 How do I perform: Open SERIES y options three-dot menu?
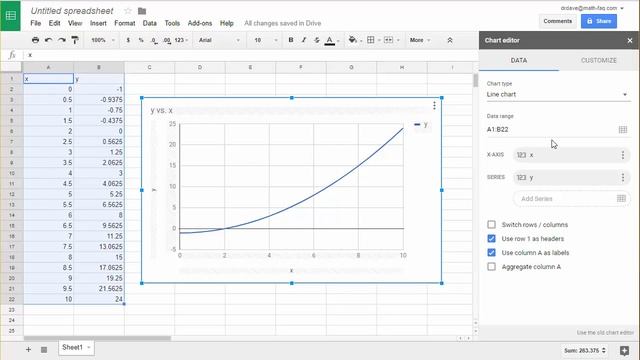[x=623, y=177]
